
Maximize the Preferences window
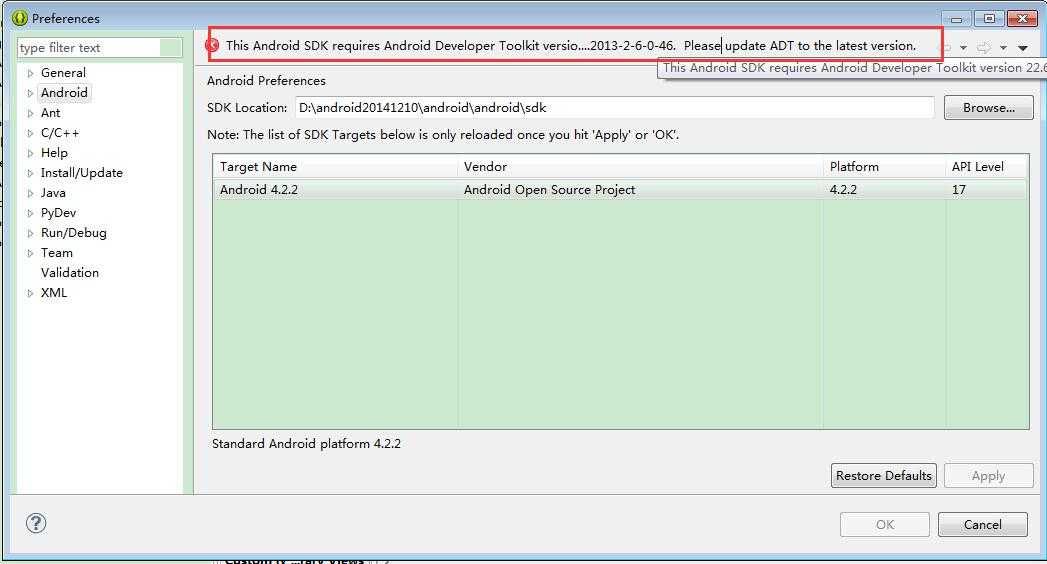[990, 19]
